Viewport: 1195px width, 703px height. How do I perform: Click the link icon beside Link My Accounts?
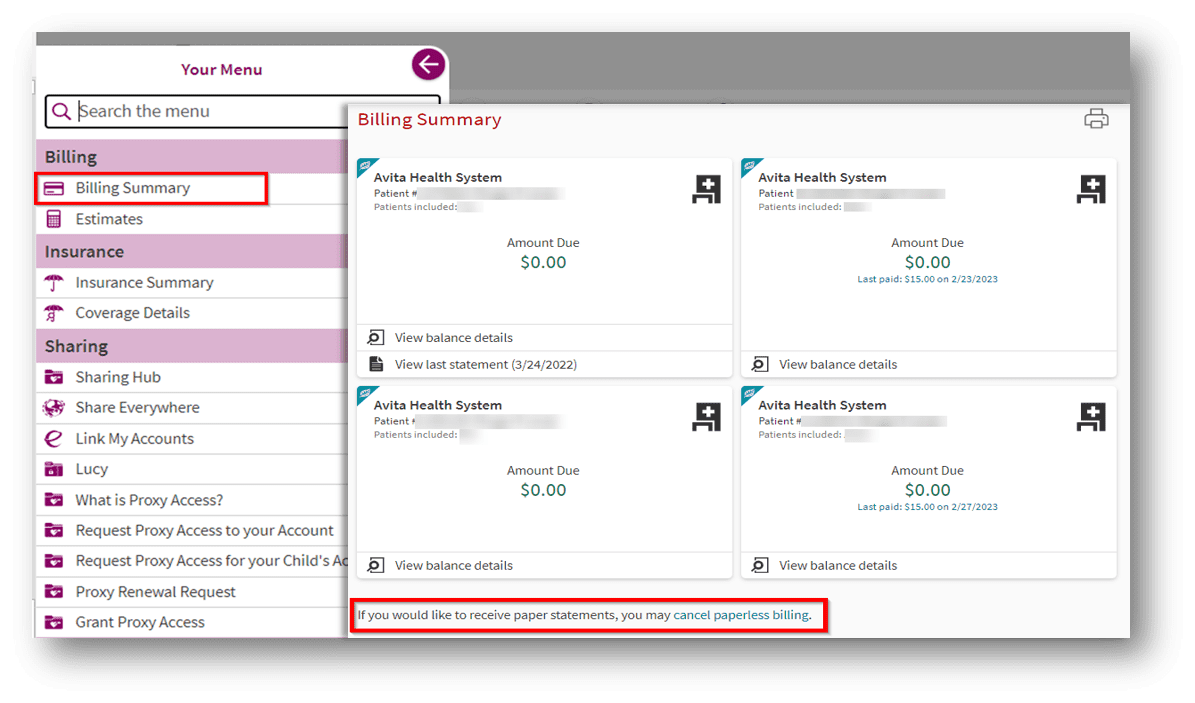[53, 439]
